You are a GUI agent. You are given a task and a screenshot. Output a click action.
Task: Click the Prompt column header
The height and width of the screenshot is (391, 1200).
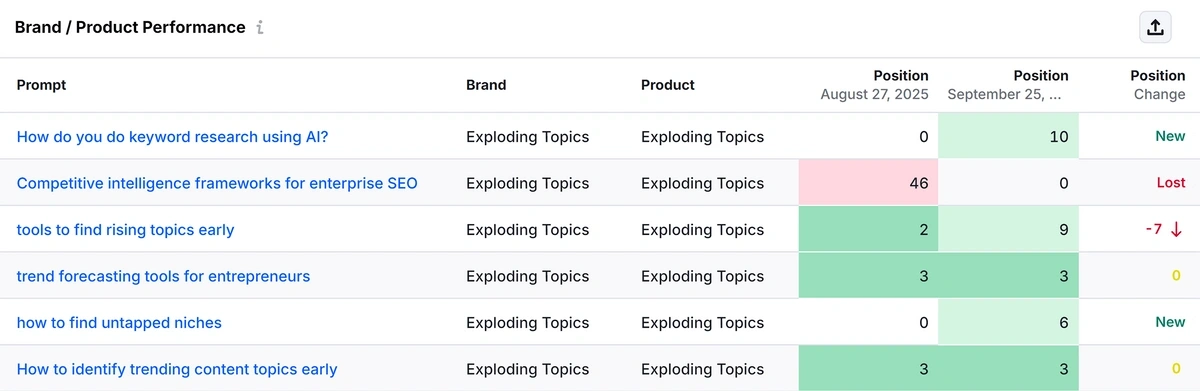(41, 85)
